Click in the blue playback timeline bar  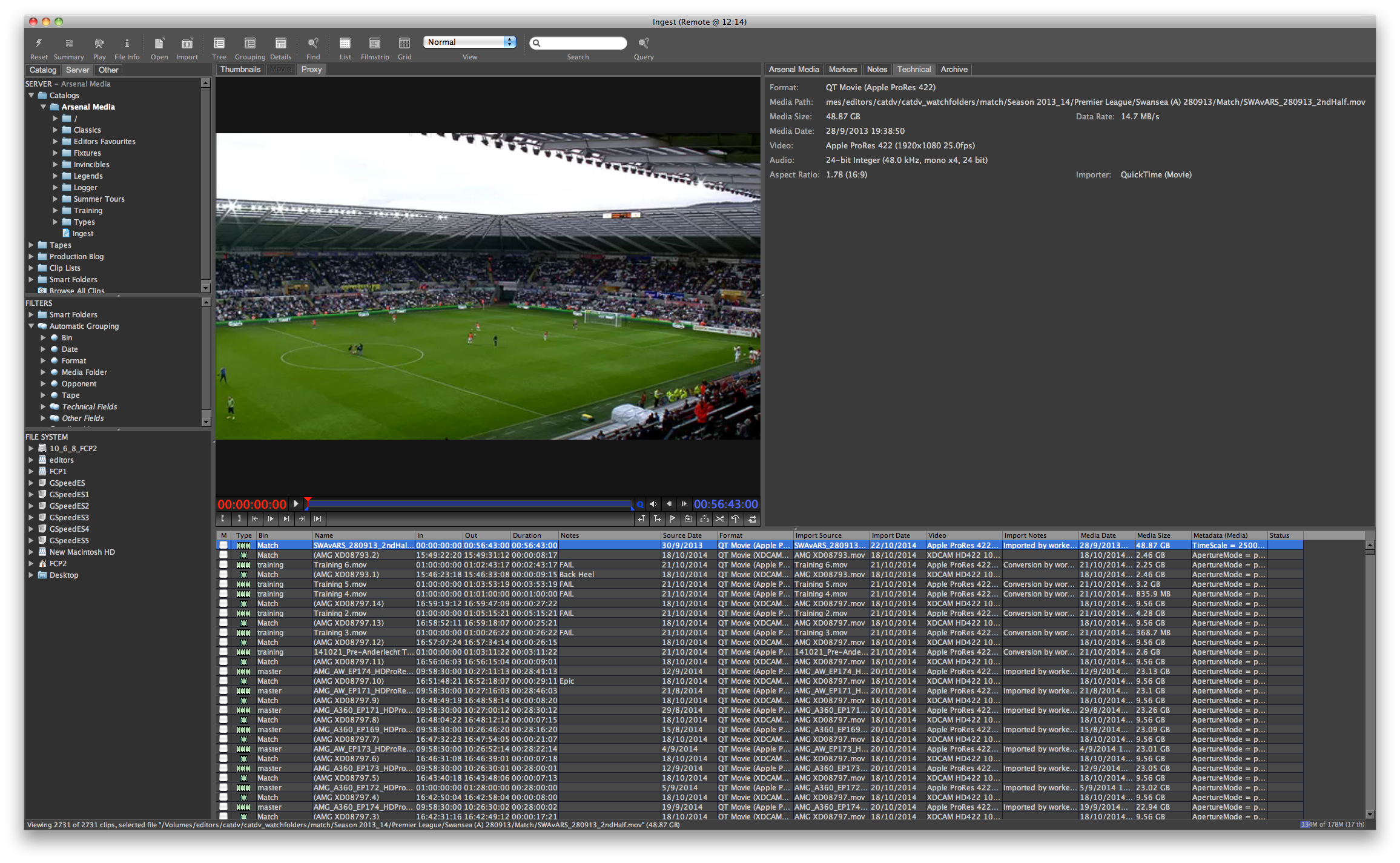[x=470, y=504]
